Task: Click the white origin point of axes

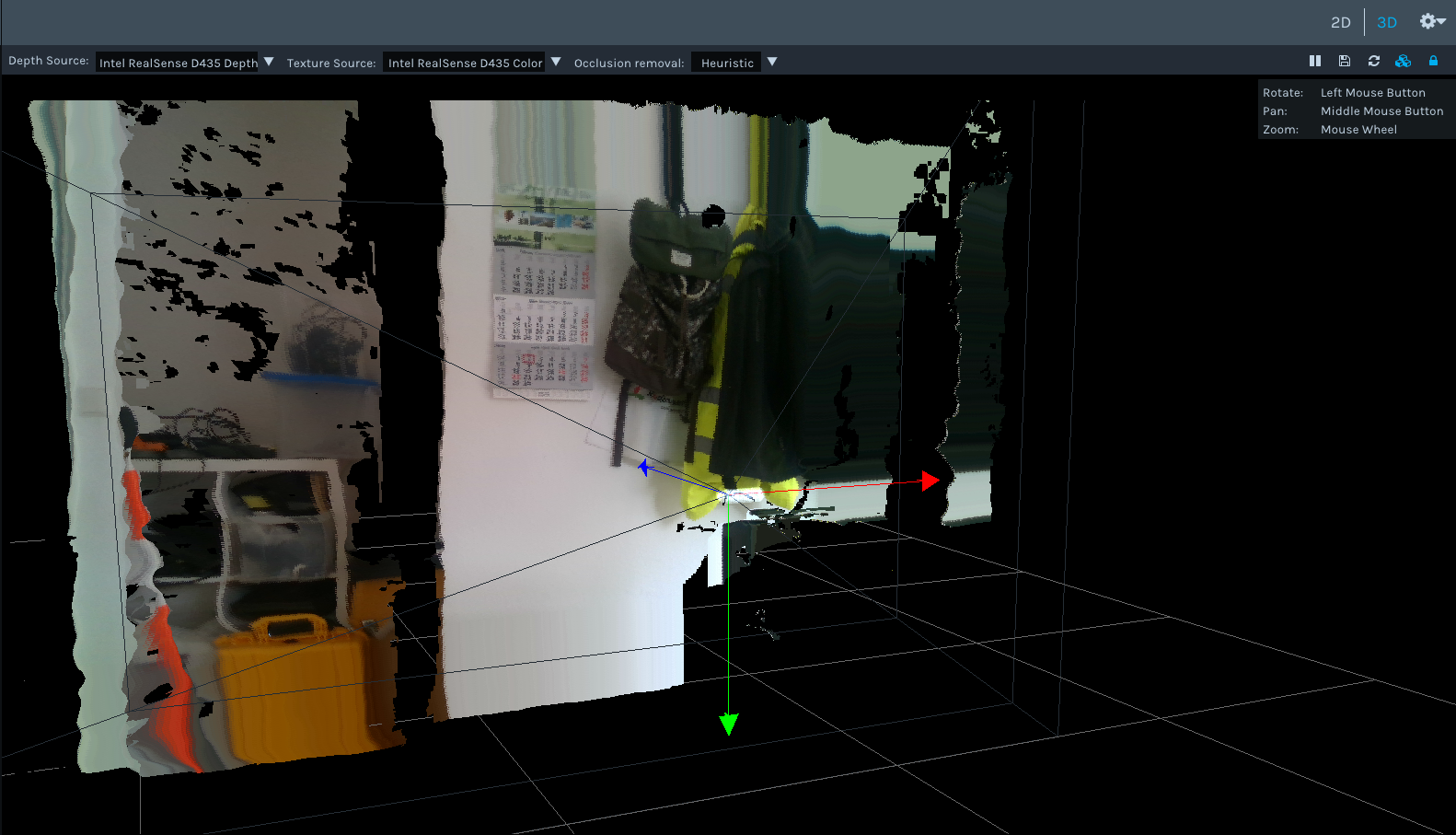Action: 728,496
